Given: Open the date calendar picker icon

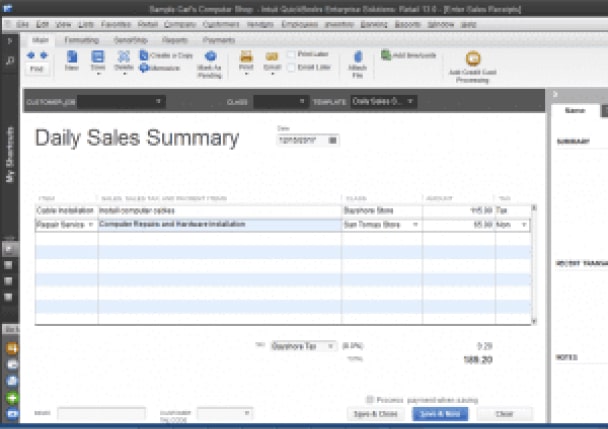Looking at the screenshot, I should (x=332, y=139).
